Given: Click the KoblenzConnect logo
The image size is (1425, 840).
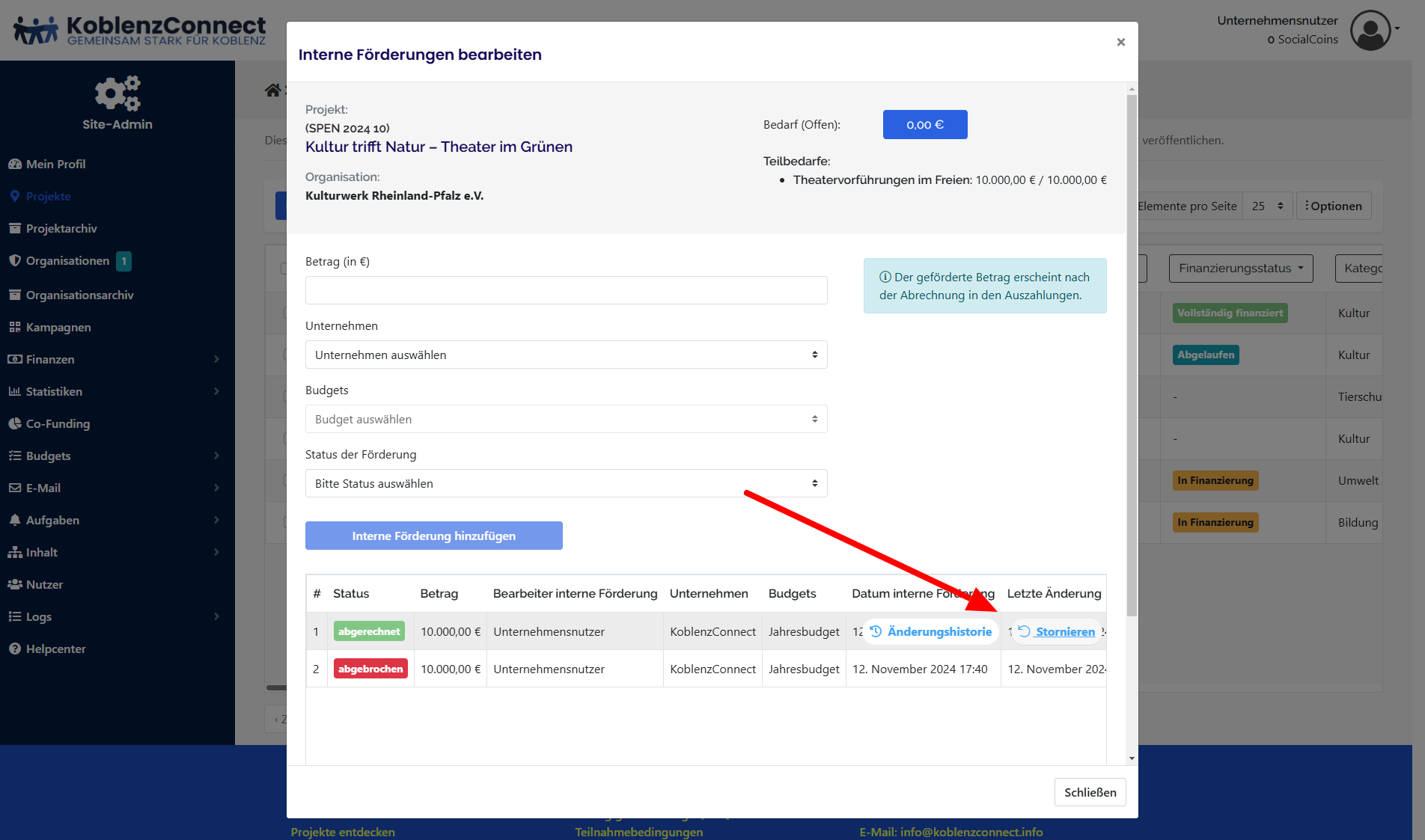Looking at the screenshot, I should pyautogui.click(x=140, y=31).
